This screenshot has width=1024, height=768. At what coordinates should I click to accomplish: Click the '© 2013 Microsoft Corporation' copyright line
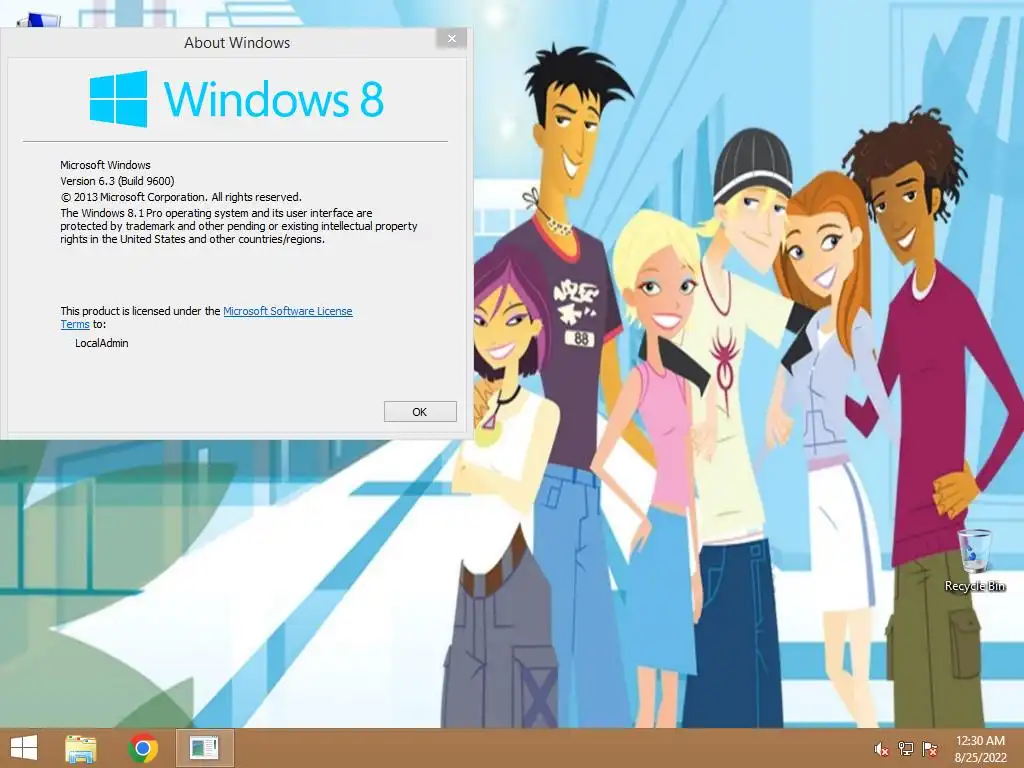point(181,197)
